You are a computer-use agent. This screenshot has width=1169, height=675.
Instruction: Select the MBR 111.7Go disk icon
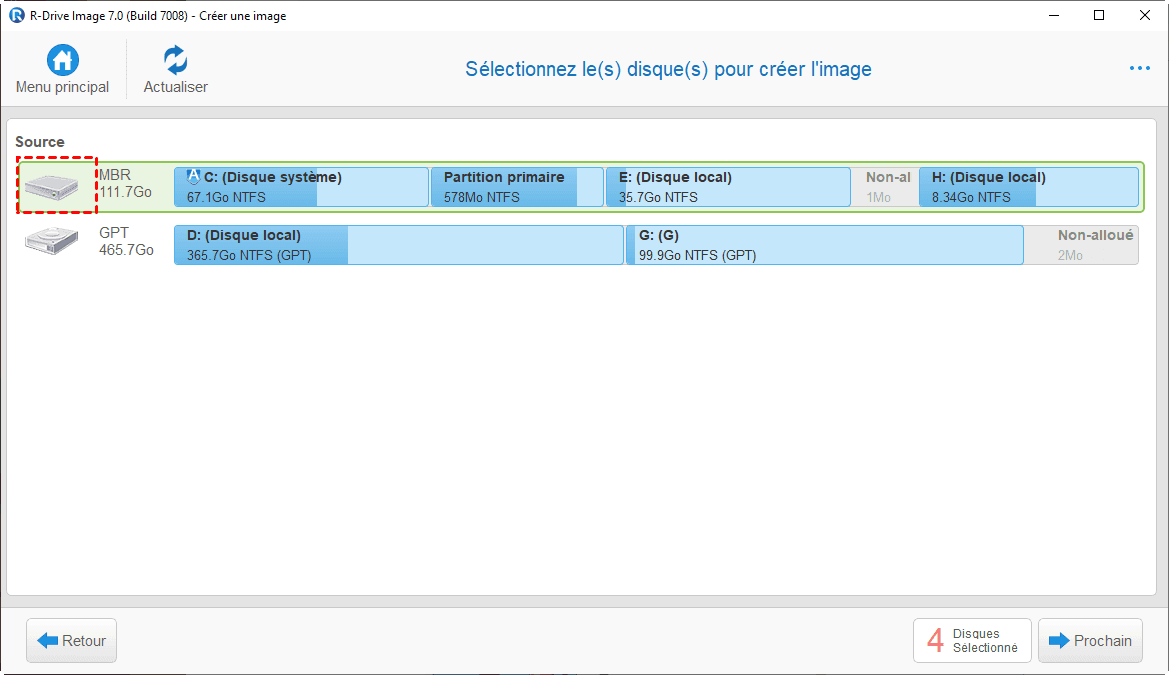(51, 186)
